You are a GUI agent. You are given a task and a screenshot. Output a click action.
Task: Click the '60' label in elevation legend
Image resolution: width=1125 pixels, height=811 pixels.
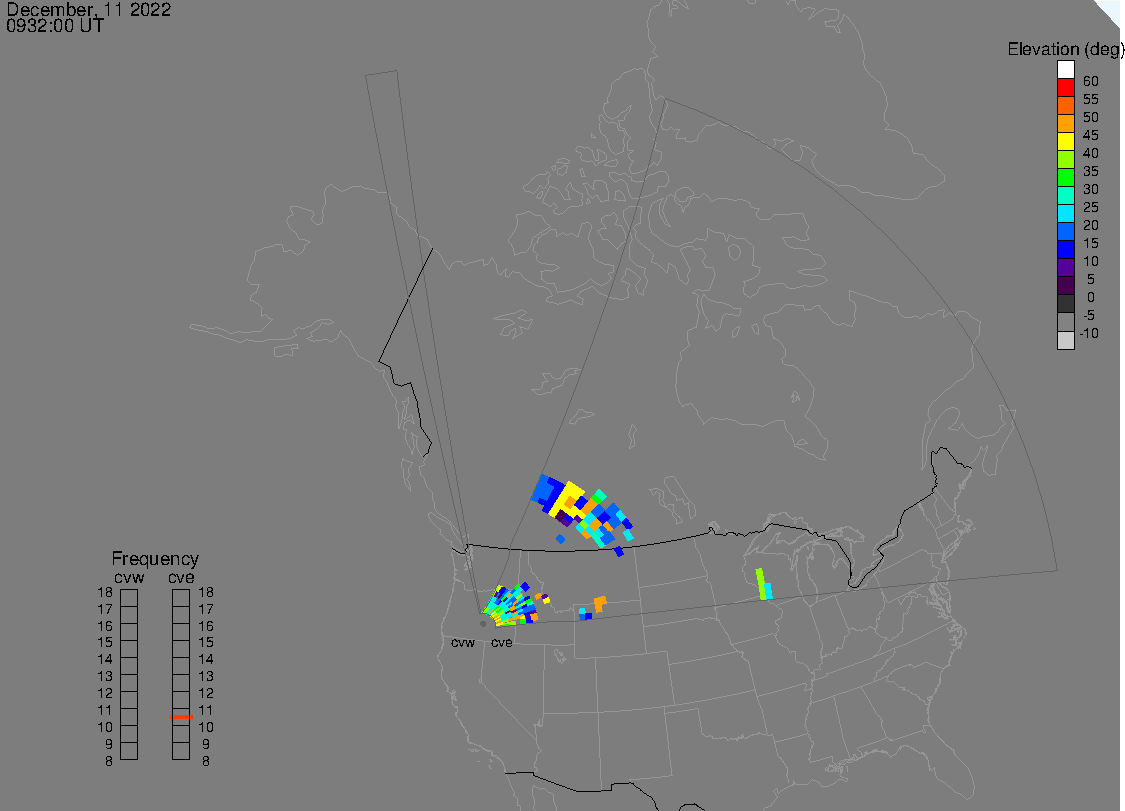tap(1091, 81)
